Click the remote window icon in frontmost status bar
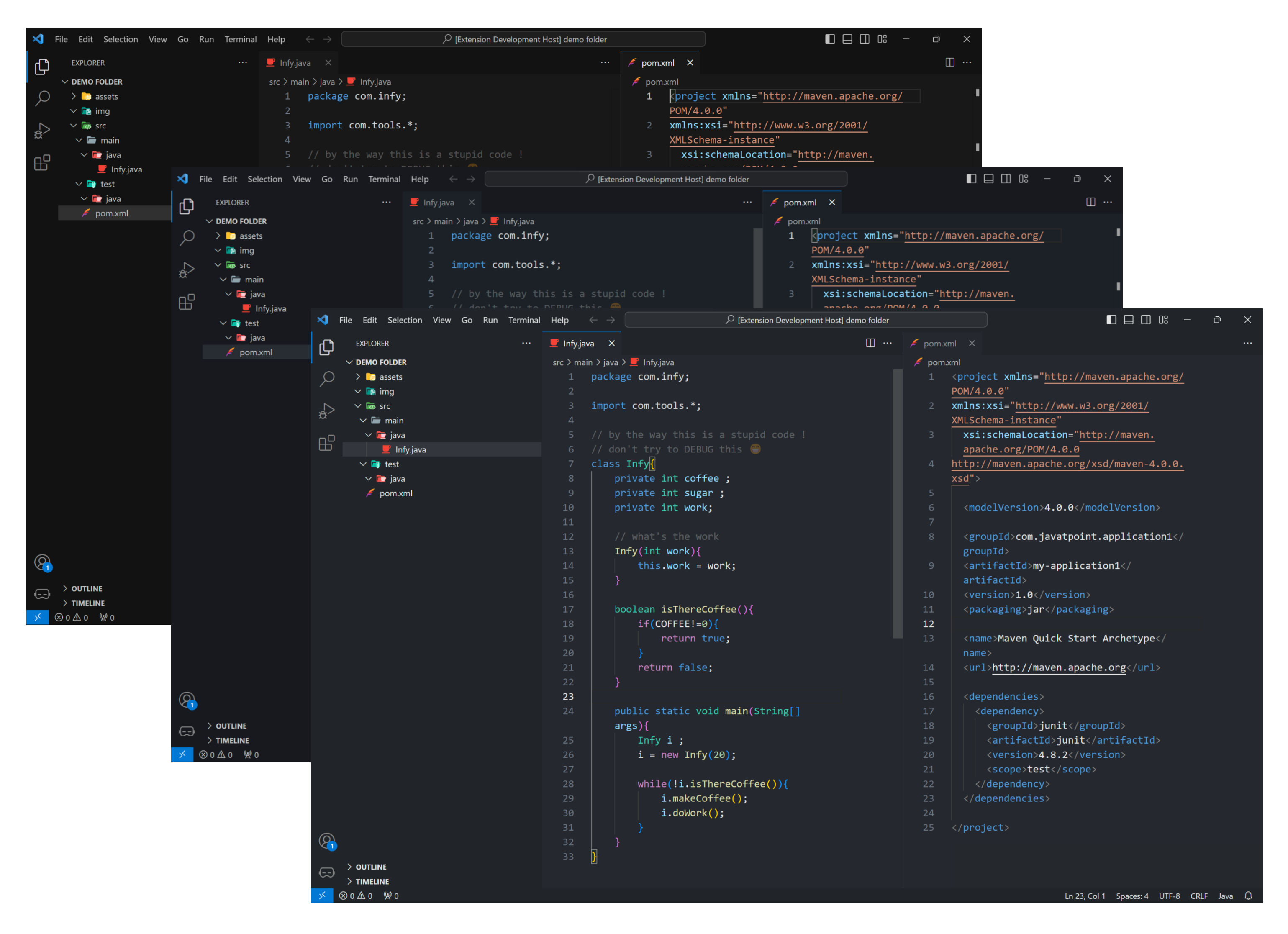This screenshot has height=934, width=1288. 322,896
